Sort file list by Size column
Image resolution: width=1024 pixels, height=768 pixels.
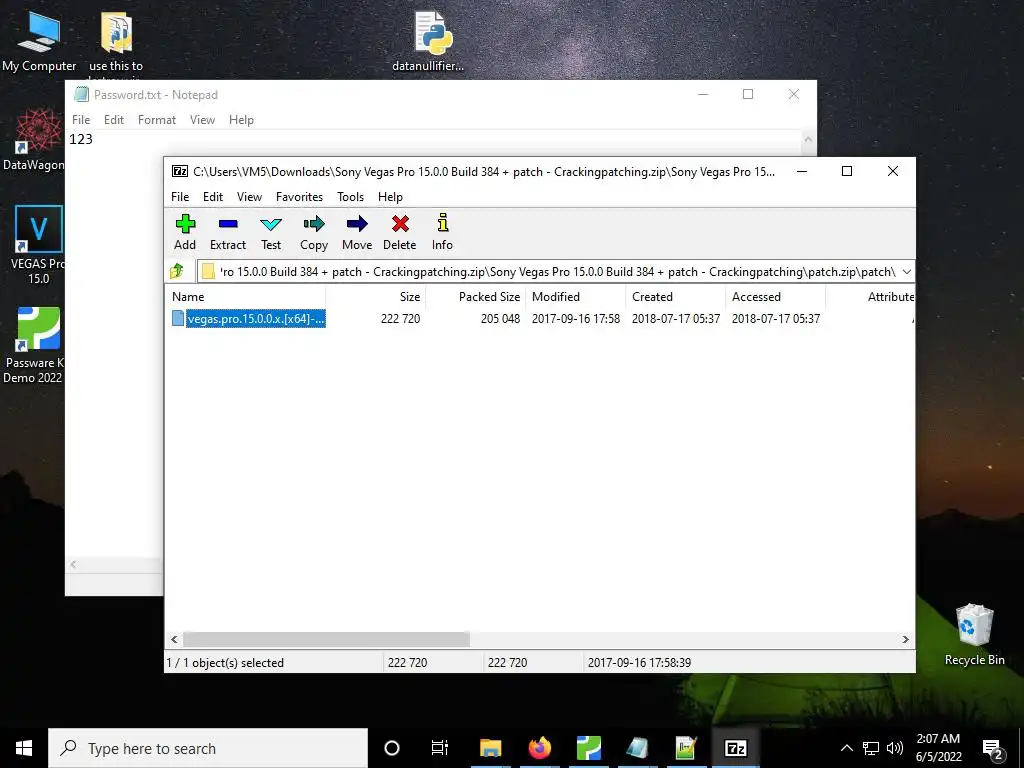(x=376, y=296)
